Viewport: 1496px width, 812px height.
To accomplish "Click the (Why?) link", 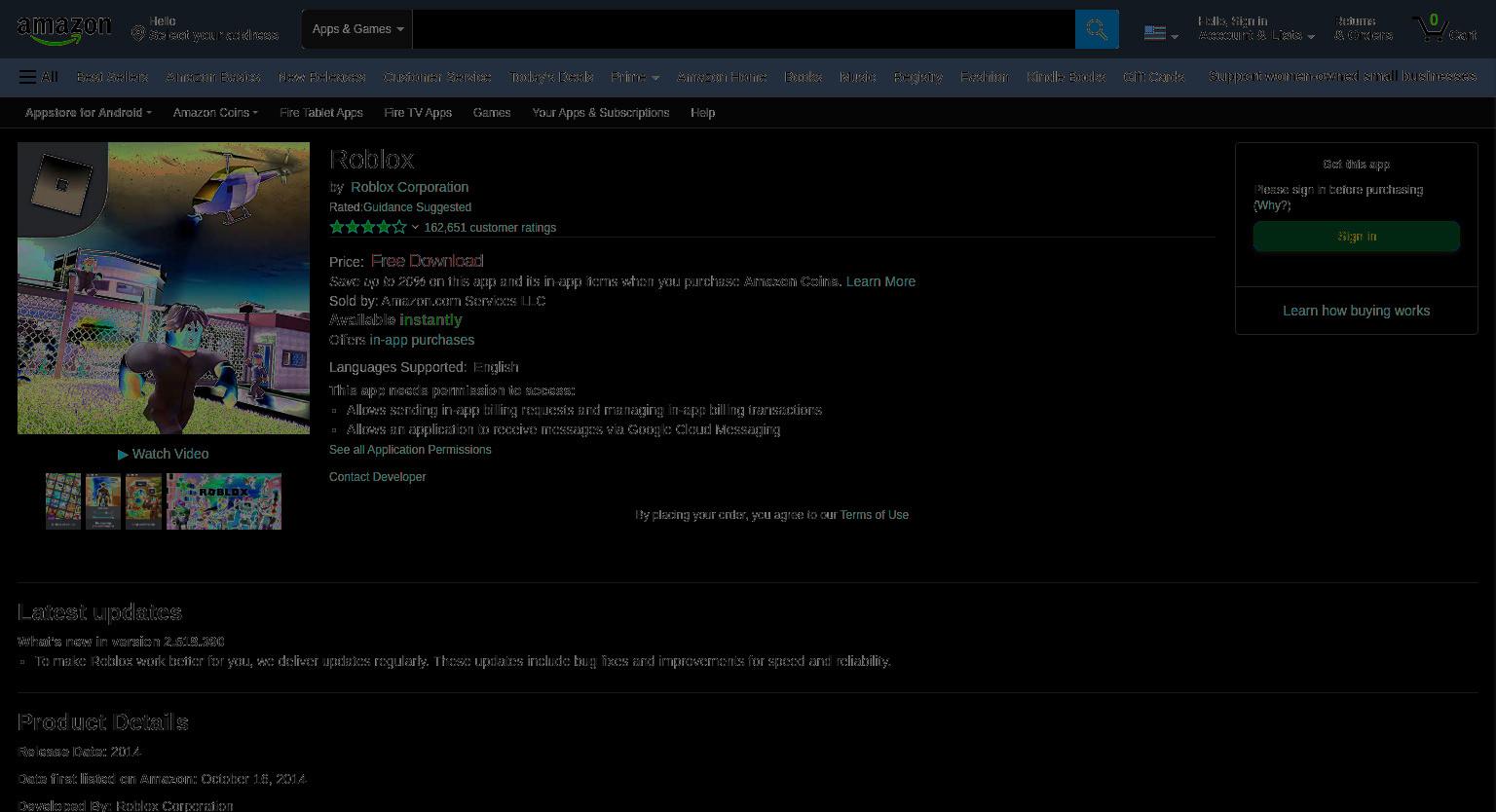I will [1272, 205].
